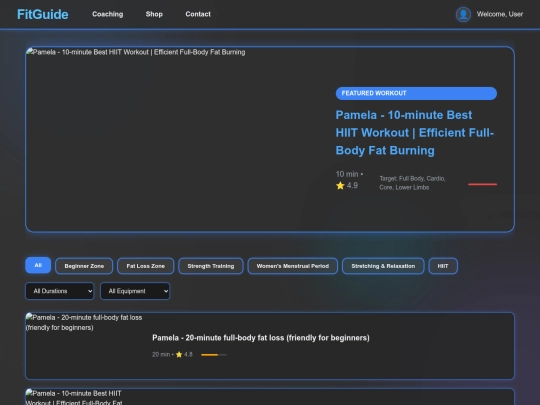Toggle the Fat Loss Zone filter
The image size is (540, 405).
tap(145, 266)
